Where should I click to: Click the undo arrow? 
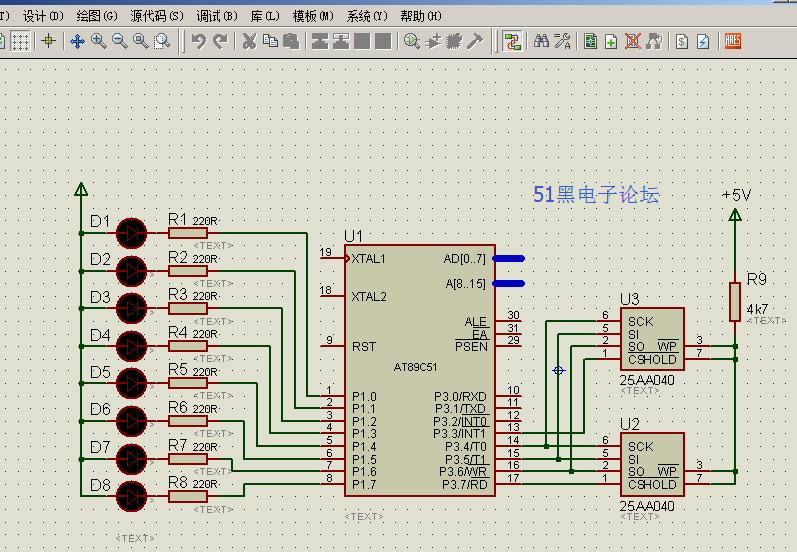click(199, 41)
